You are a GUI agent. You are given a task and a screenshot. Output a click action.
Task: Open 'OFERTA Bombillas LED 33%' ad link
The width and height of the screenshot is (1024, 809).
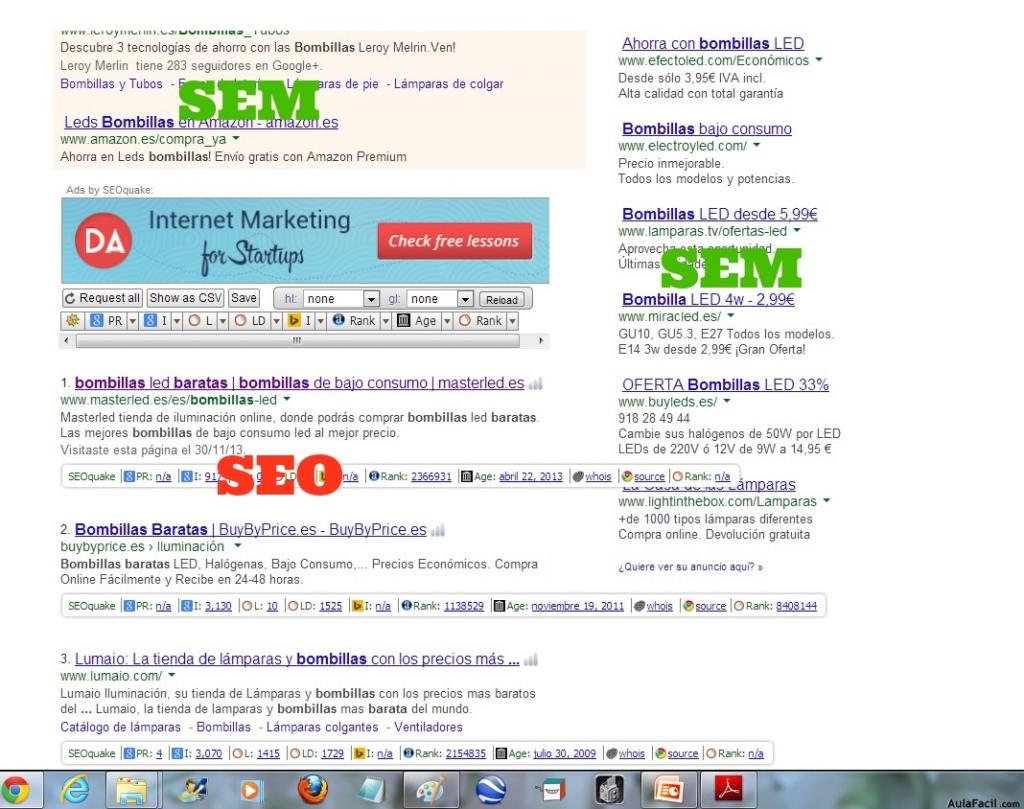pos(725,385)
